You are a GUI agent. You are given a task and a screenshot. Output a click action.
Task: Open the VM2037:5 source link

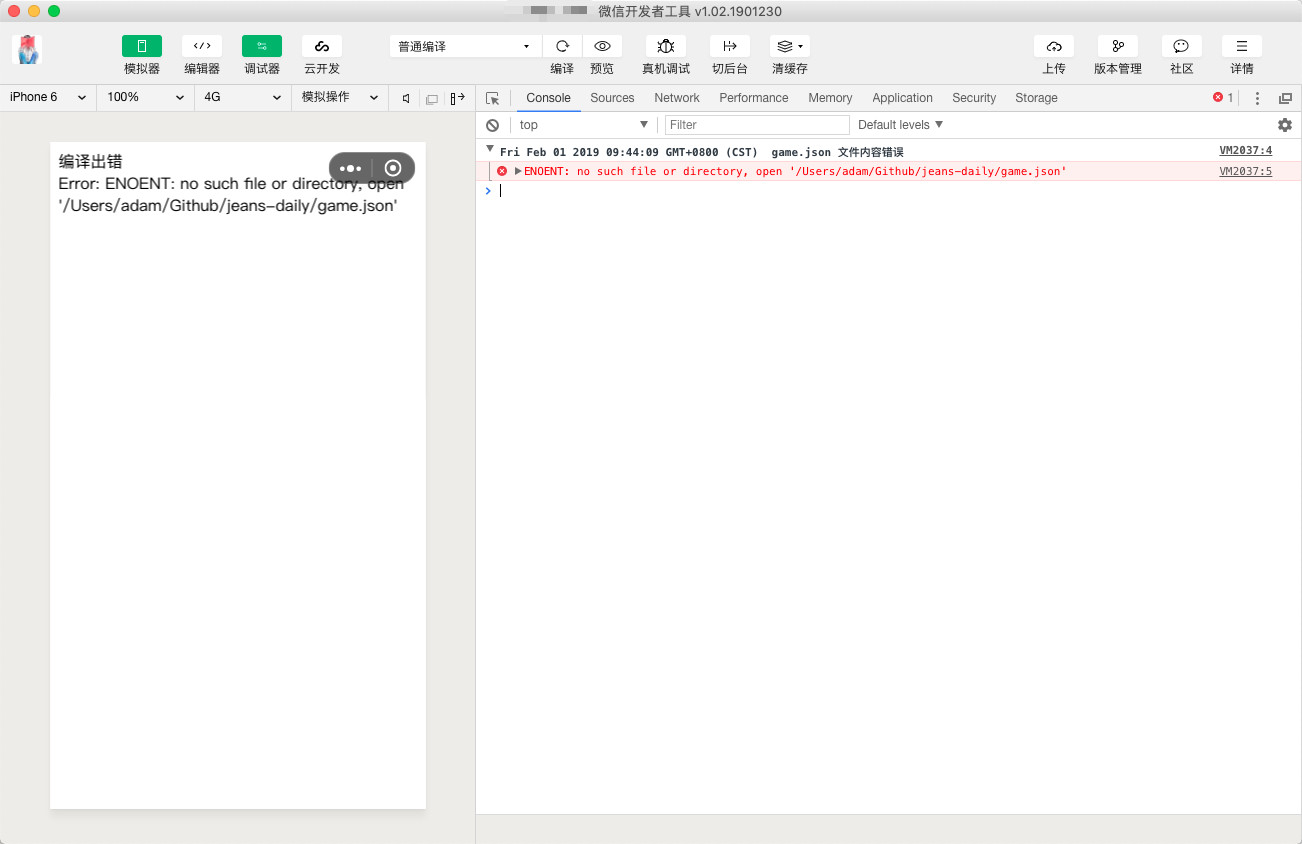click(1245, 171)
